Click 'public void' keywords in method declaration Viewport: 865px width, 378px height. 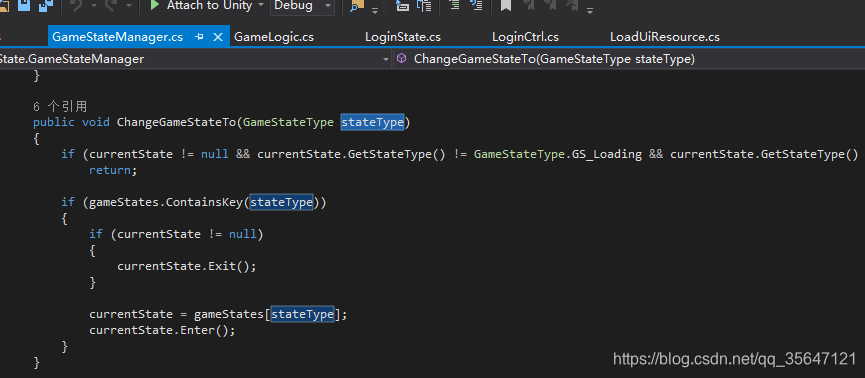click(x=71, y=122)
